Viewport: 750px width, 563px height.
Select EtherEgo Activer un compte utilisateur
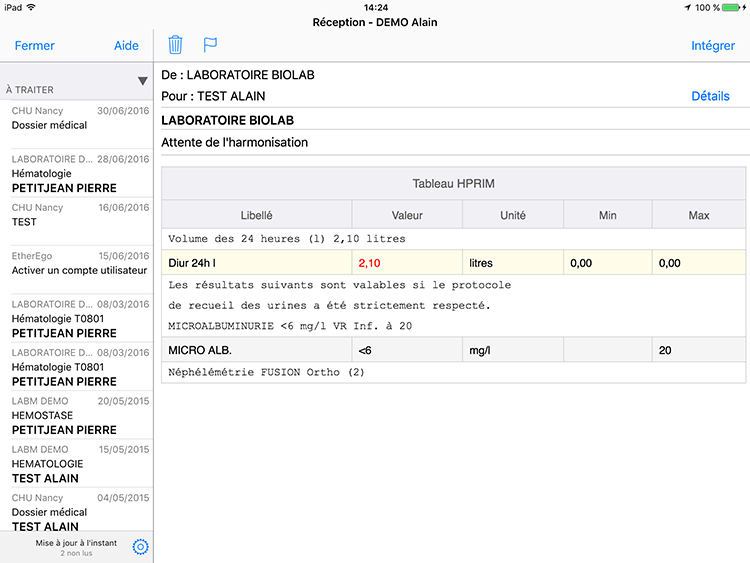(77, 264)
